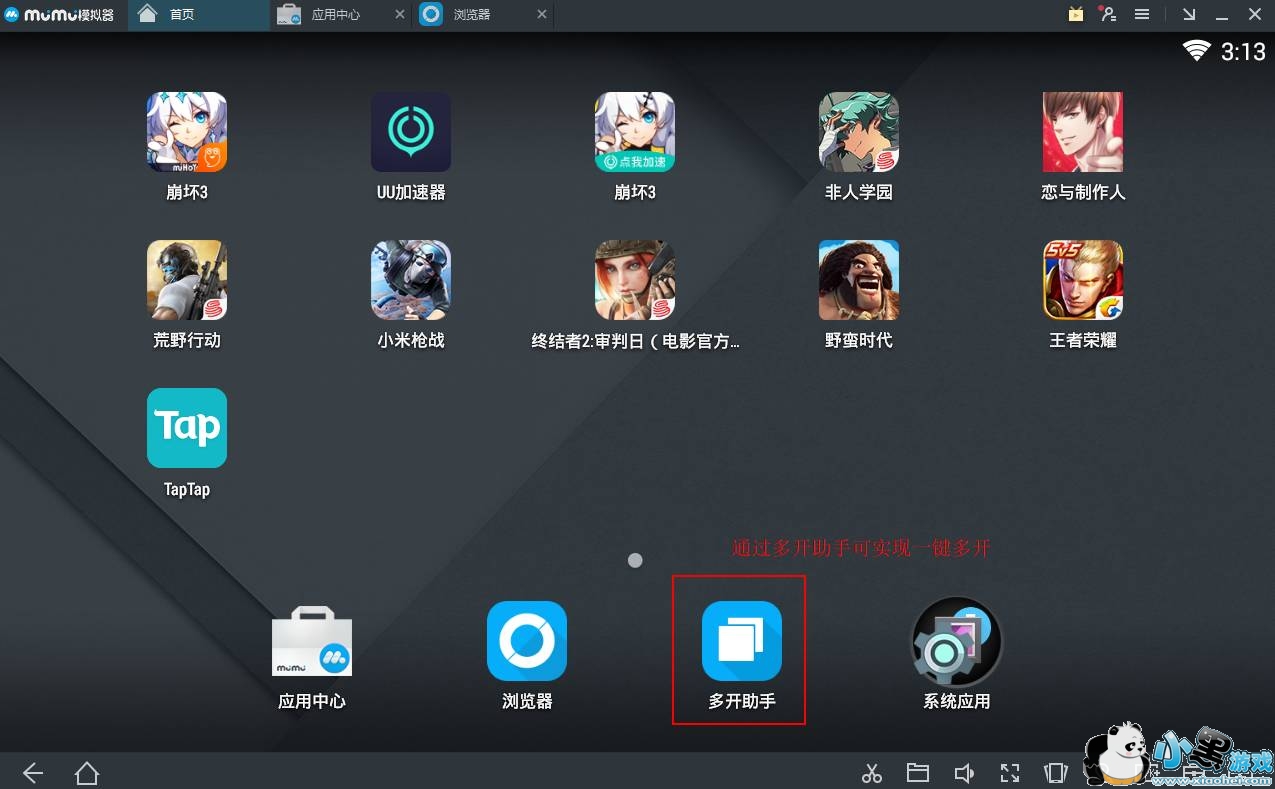Launch the 非人学园 game
Screen dimensions: 1275x789
pos(859,132)
